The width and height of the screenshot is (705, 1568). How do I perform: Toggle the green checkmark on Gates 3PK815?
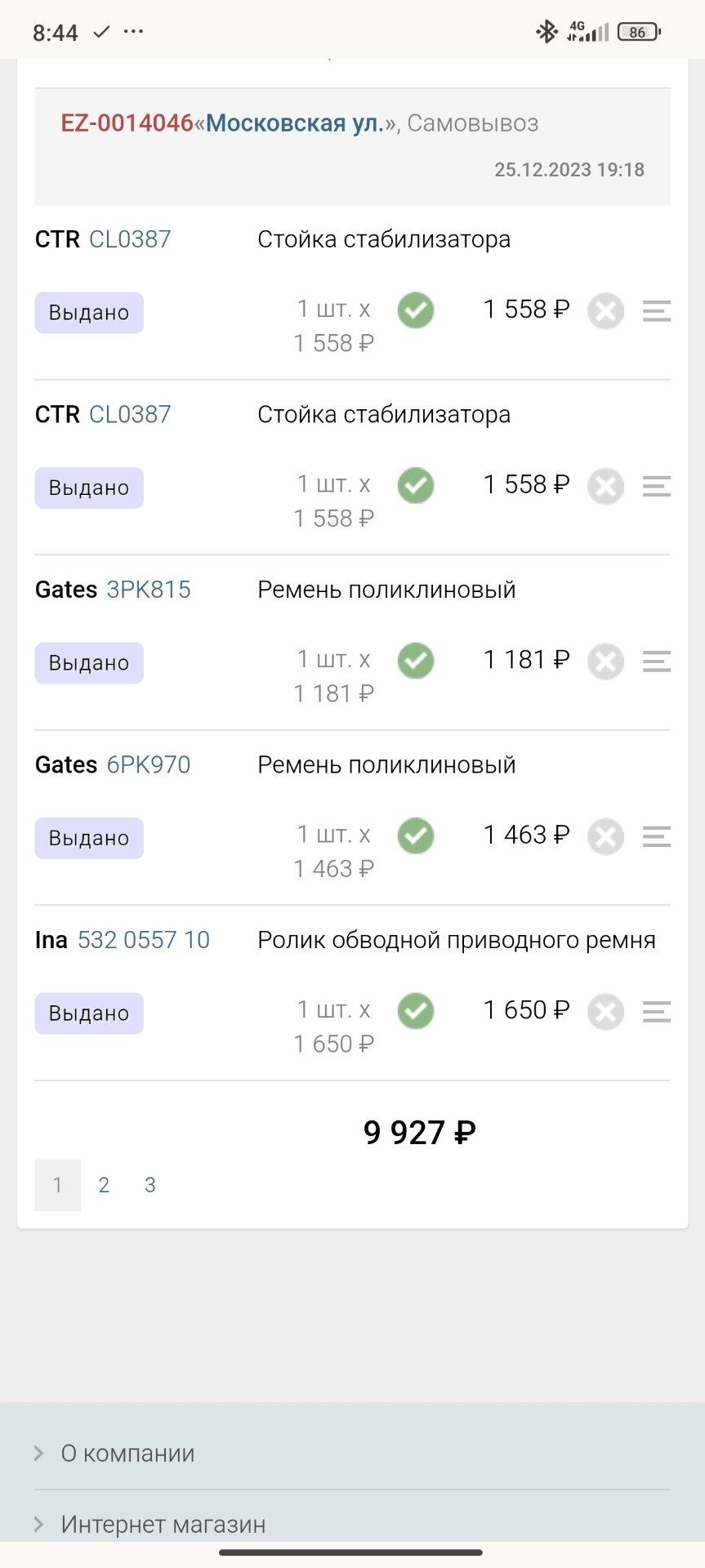(416, 661)
